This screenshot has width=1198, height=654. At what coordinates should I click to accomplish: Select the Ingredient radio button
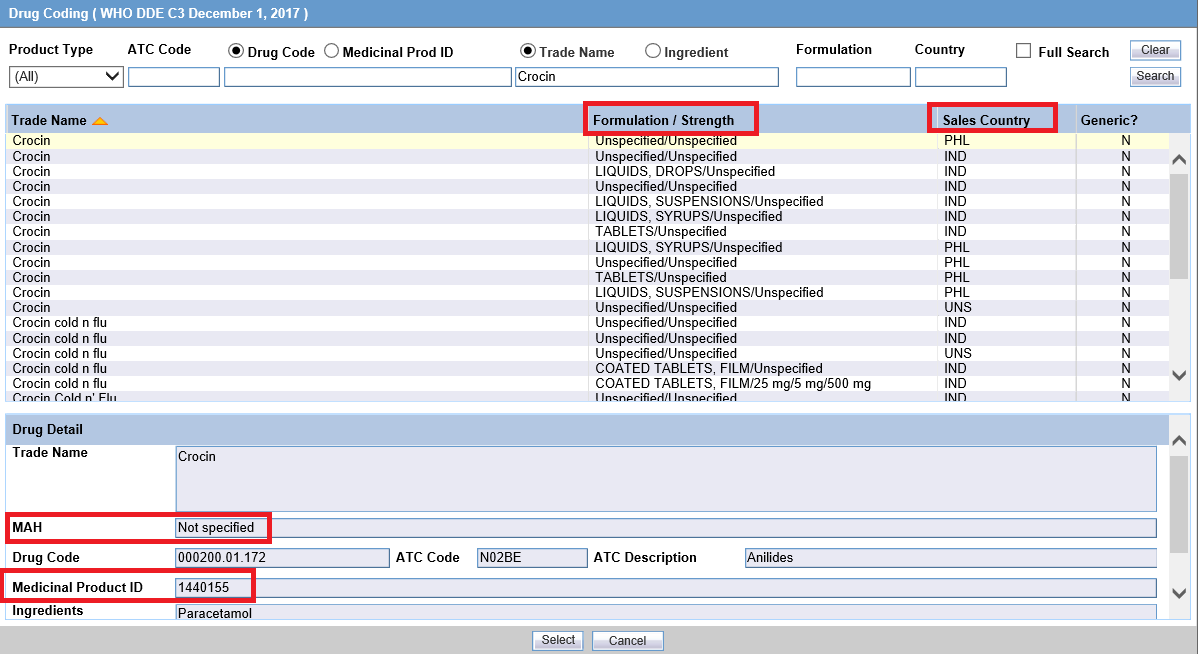tap(652, 51)
